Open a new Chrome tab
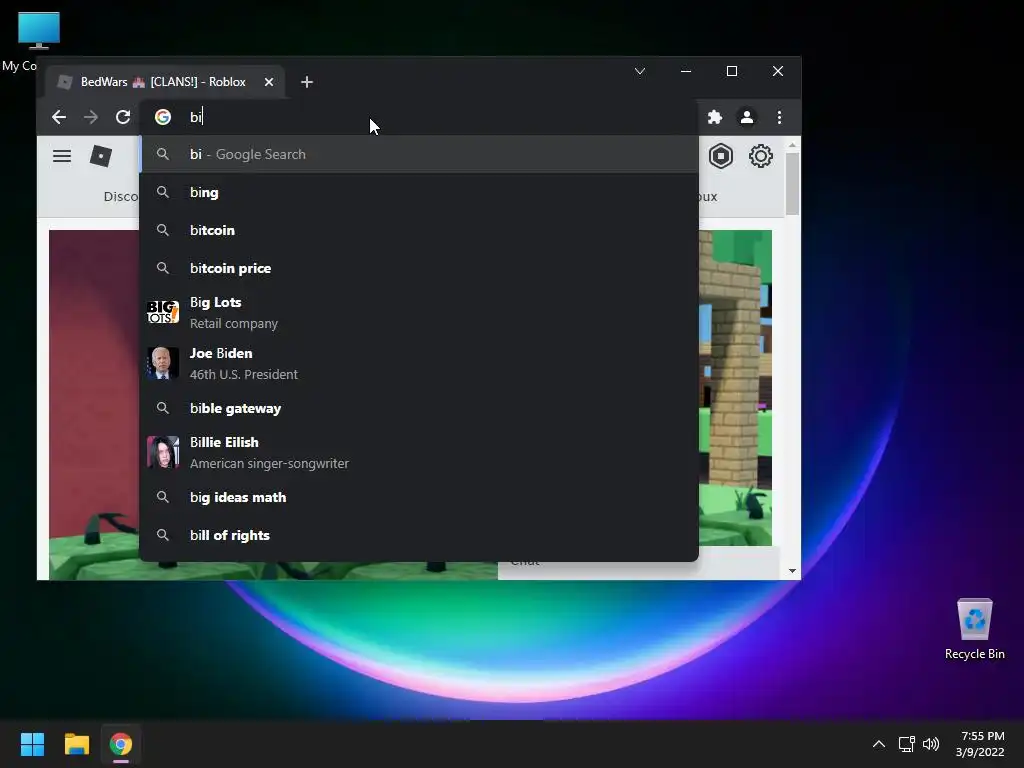 (x=306, y=82)
